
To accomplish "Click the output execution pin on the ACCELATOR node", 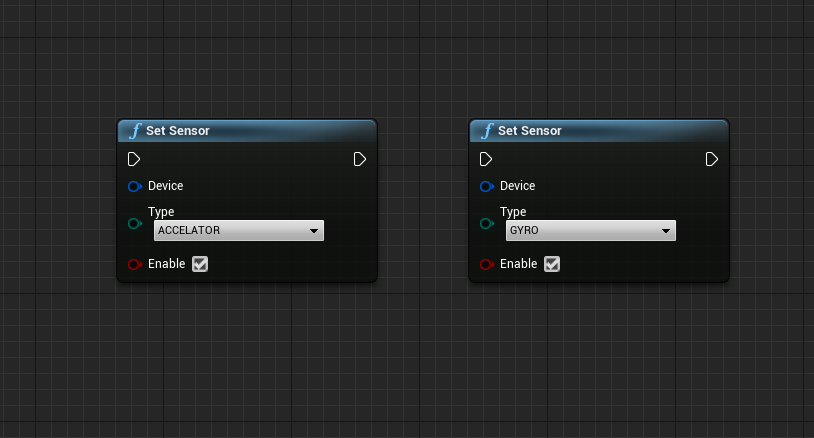I will coord(360,159).
